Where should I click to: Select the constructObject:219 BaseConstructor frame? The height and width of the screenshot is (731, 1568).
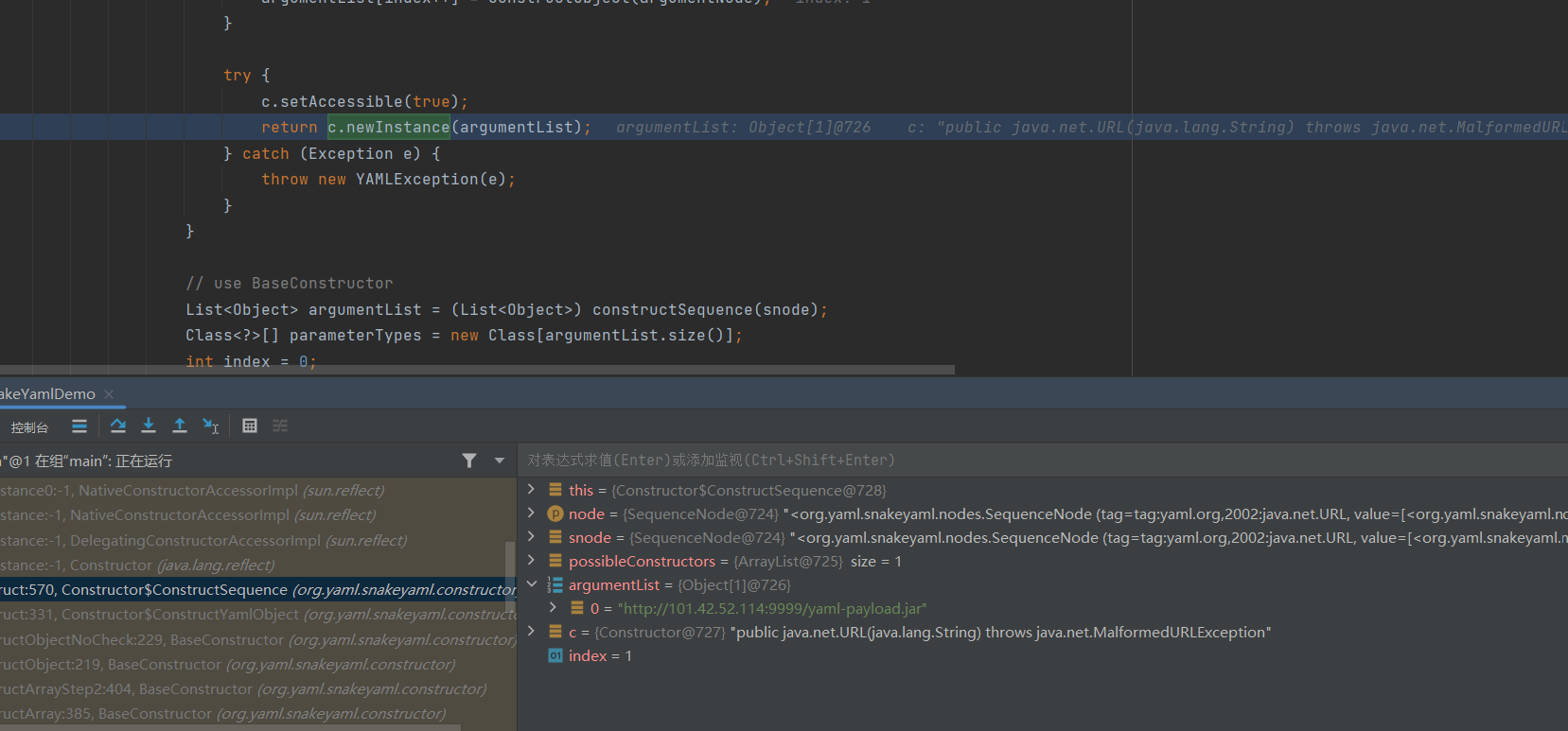pos(257,664)
